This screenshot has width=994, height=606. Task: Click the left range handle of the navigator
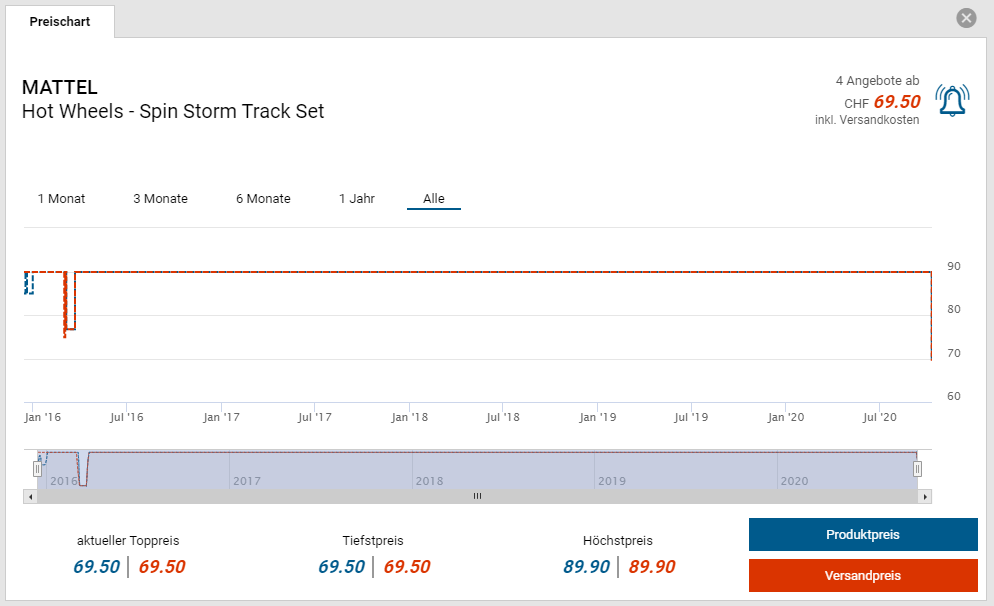[38, 468]
